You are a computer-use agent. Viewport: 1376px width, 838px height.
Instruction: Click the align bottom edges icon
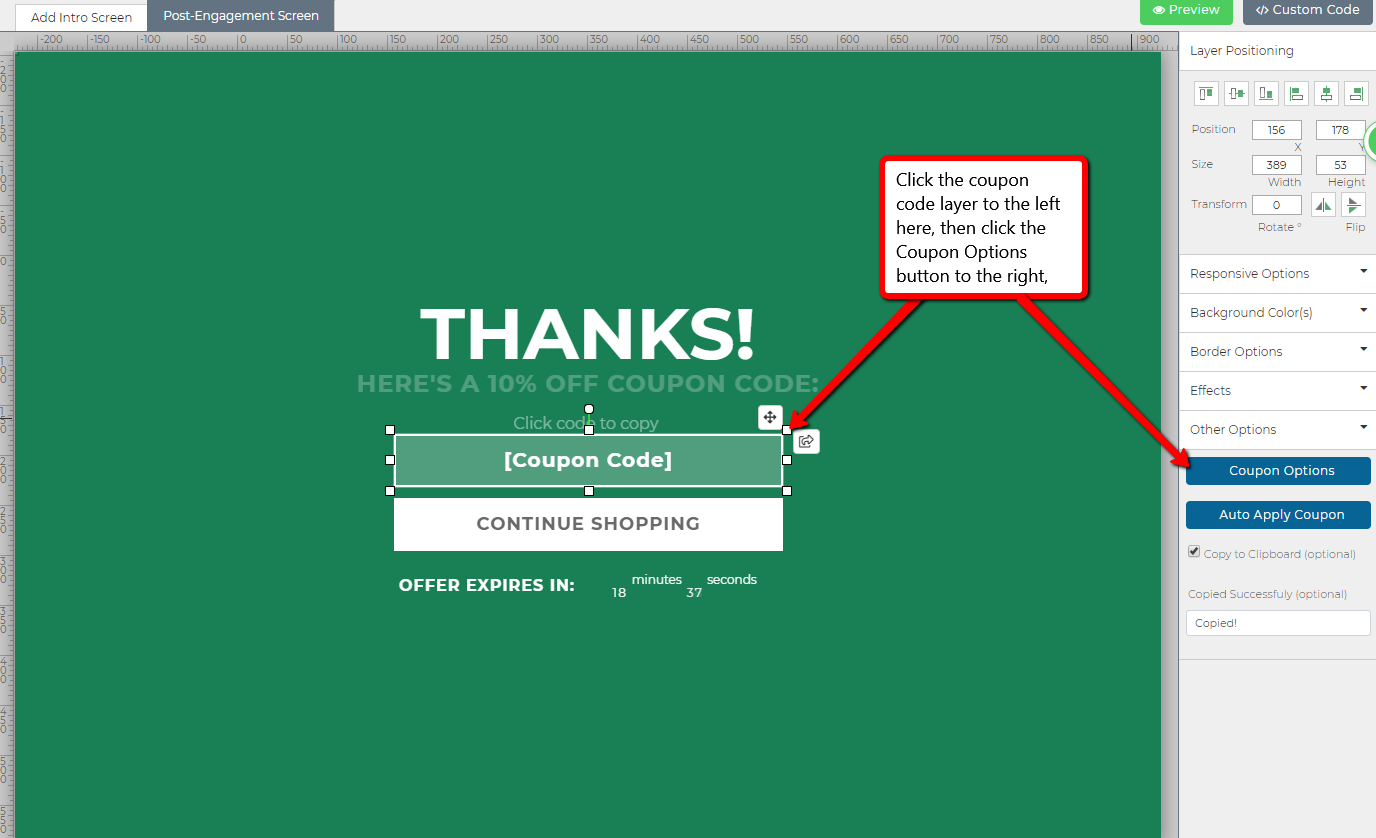(x=1267, y=94)
